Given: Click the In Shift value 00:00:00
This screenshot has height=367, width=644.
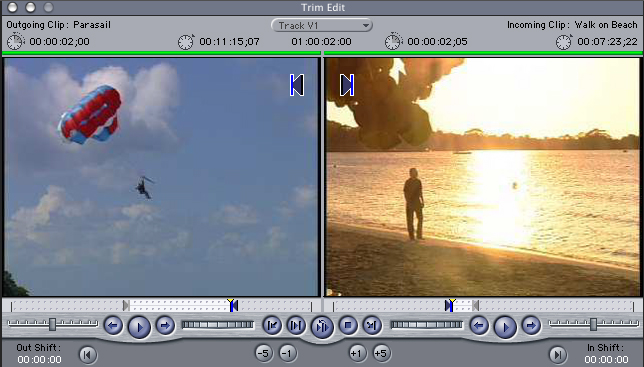Looking at the screenshot, I should point(607,360).
